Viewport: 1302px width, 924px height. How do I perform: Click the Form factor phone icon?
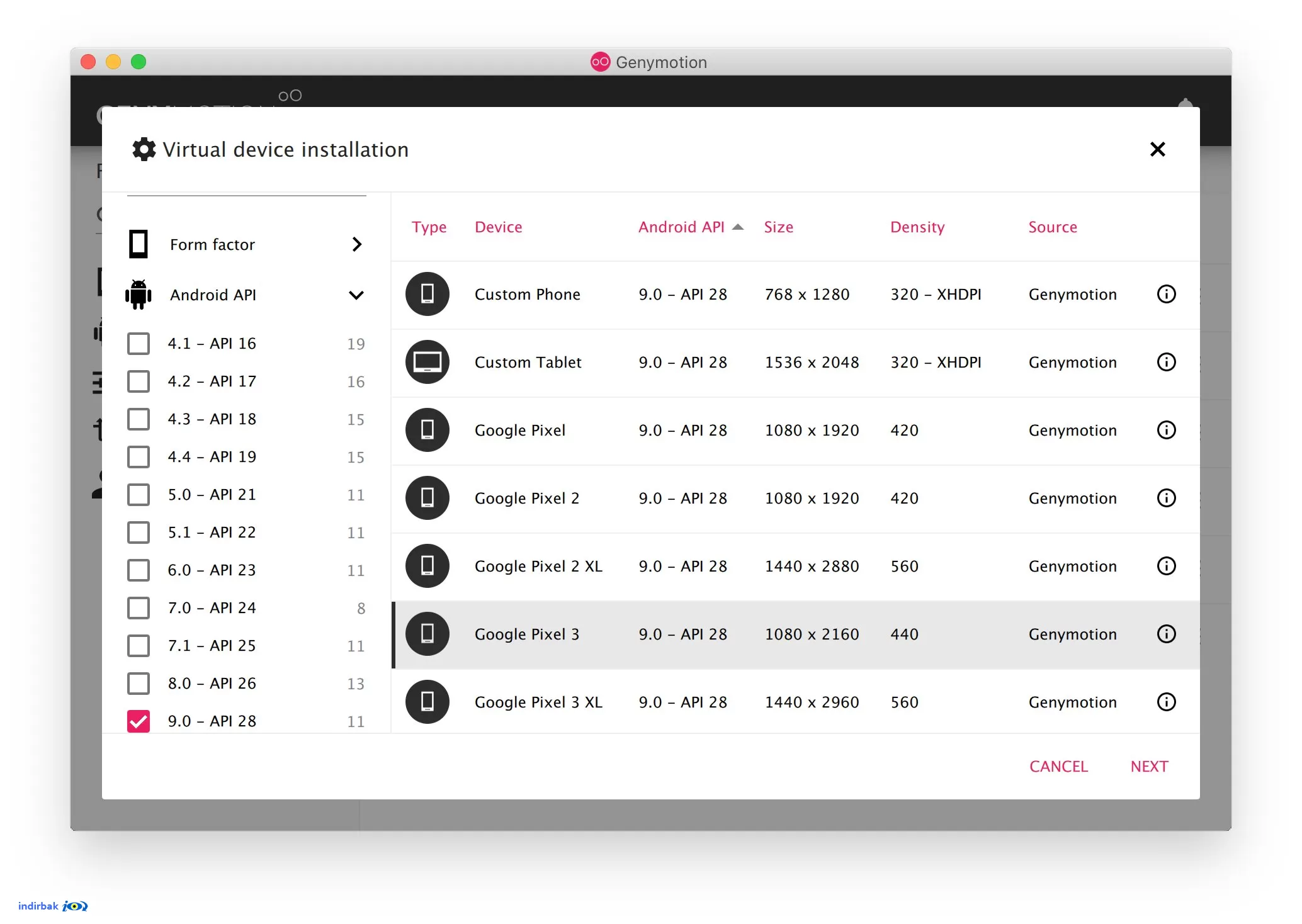[x=139, y=244]
